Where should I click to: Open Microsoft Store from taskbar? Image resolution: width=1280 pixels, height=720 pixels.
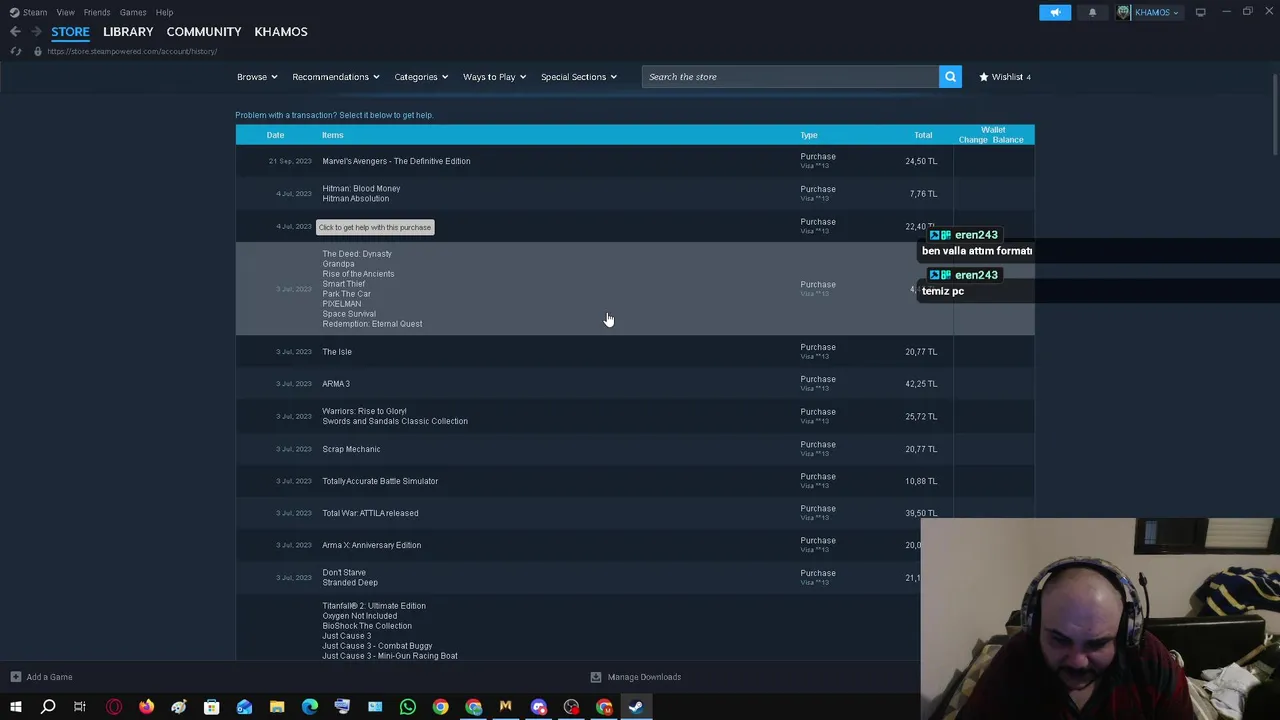(x=211, y=708)
